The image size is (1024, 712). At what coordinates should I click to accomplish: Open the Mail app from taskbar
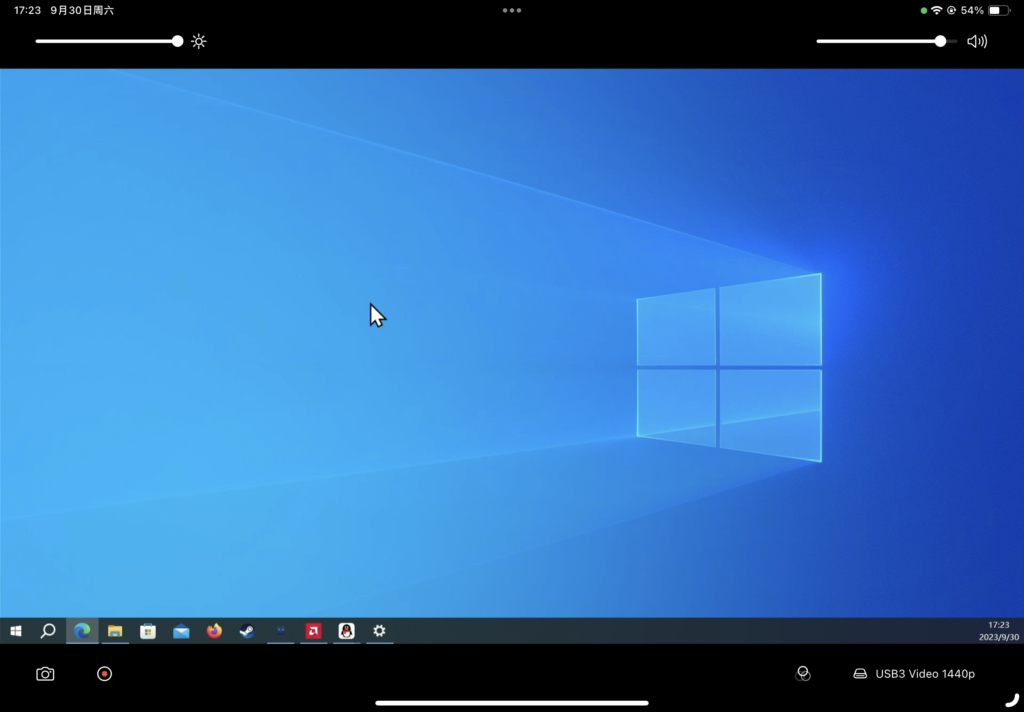pyautogui.click(x=181, y=631)
